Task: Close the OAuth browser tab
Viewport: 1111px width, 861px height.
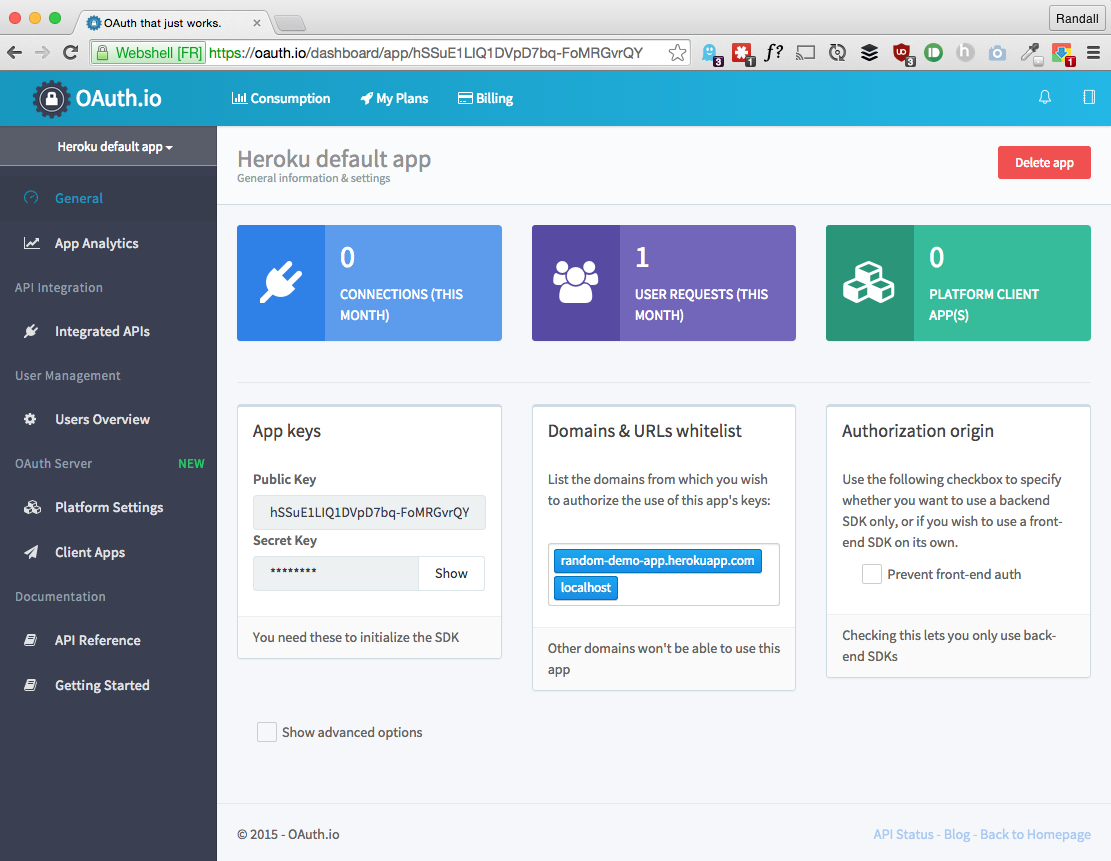Action: point(256,23)
